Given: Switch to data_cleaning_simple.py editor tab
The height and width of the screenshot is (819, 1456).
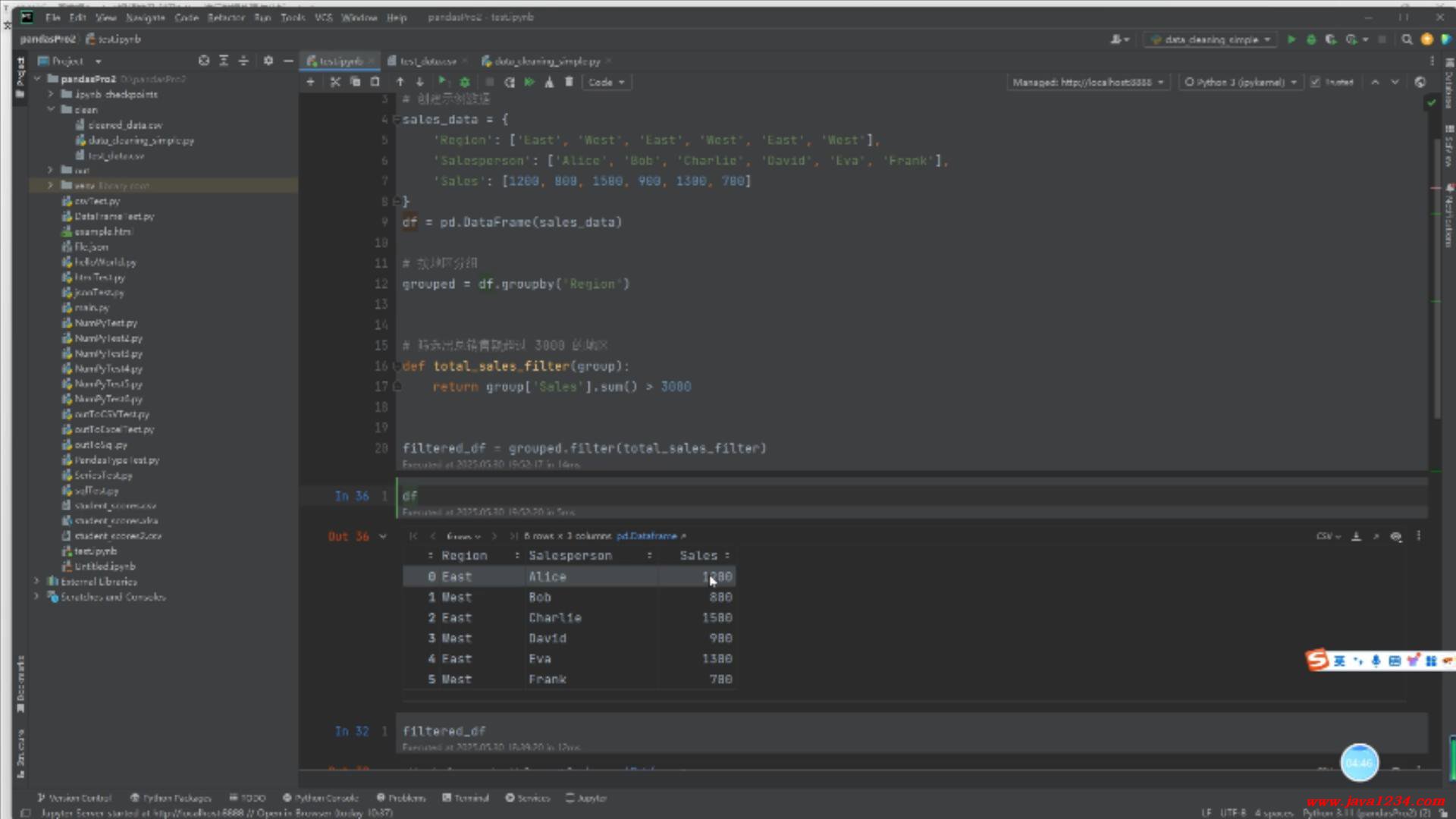Looking at the screenshot, I should pyautogui.click(x=546, y=61).
